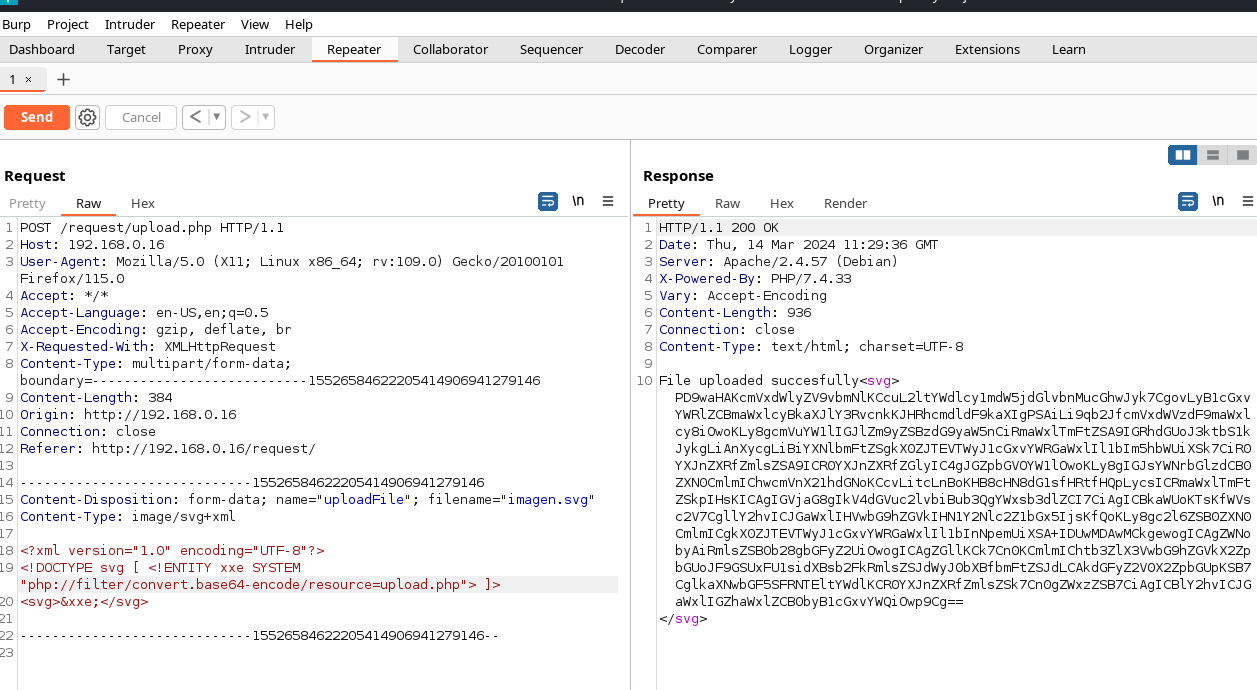Open the forward history dropdown arrow
Screen dimensions: 1257x690
tap(265, 117)
